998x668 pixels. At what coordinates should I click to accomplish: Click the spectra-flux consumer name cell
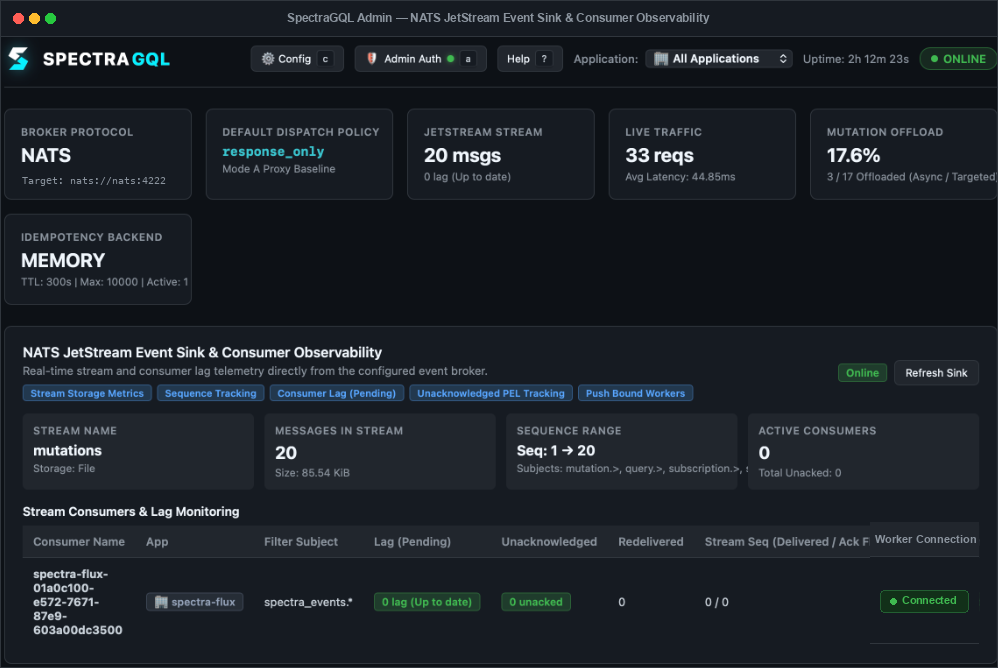(x=78, y=602)
